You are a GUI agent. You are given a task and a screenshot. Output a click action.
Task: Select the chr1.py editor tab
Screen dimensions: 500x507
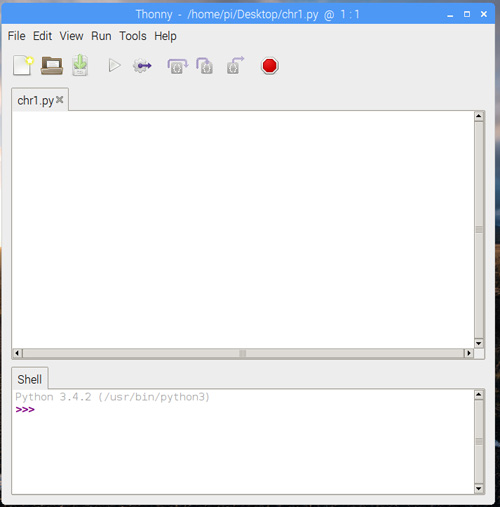(x=35, y=100)
